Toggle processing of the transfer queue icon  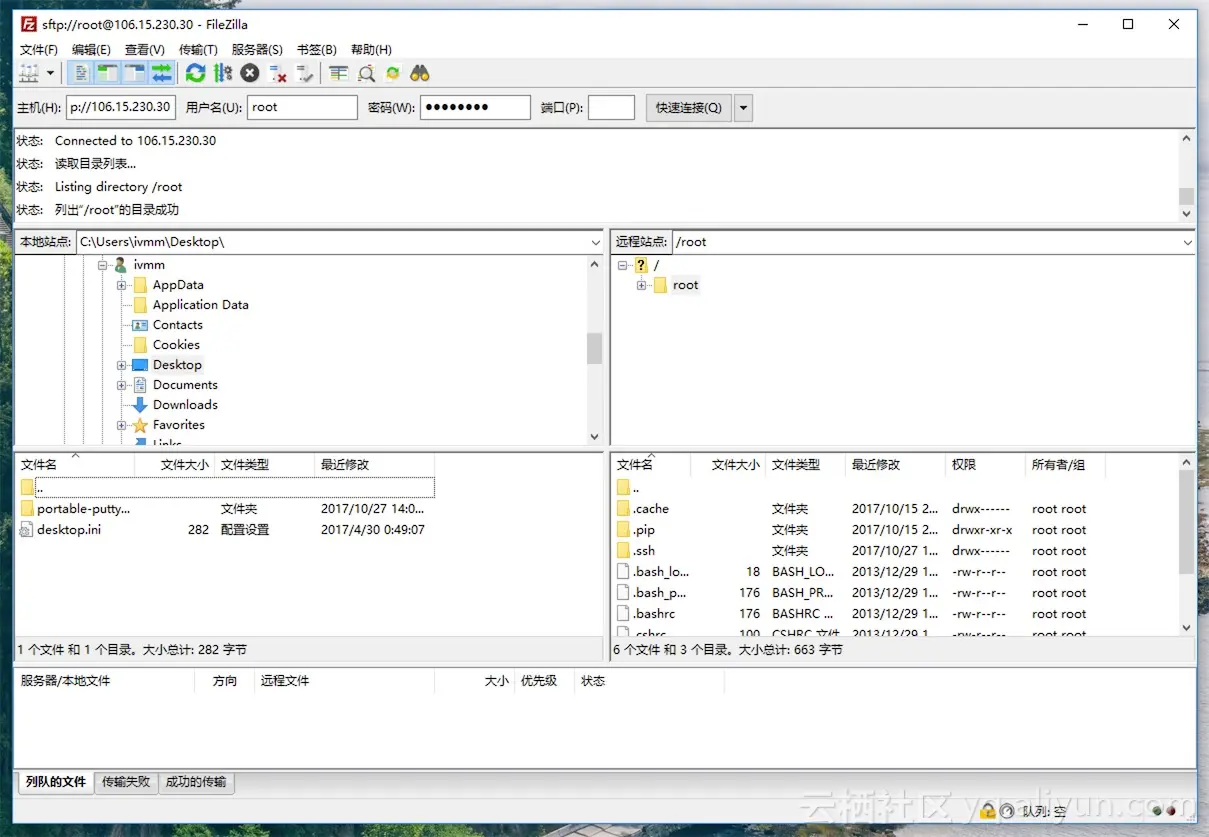point(223,73)
